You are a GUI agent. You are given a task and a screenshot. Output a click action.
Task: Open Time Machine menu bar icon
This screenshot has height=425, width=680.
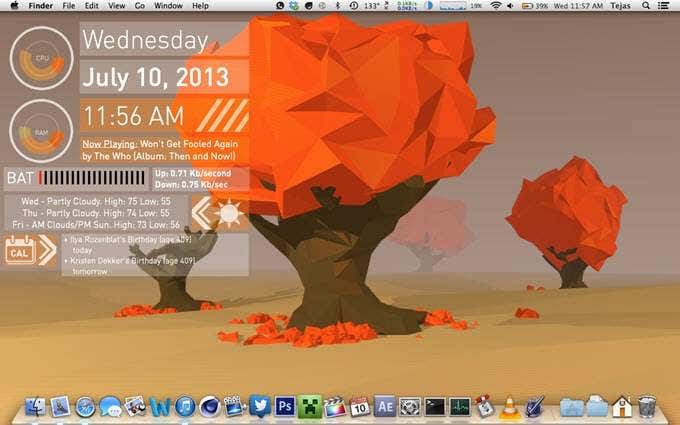pyautogui.click(x=353, y=6)
